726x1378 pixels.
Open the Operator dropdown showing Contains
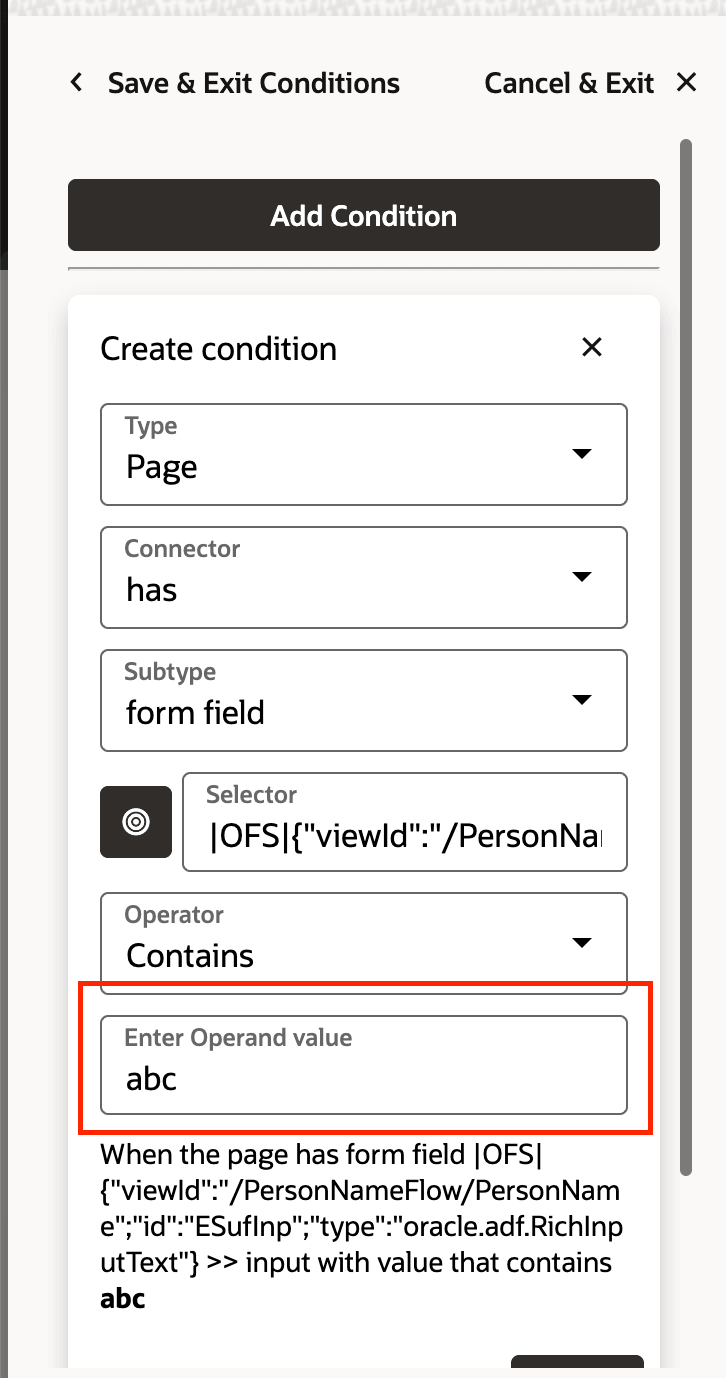pyautogui.click(x=364, y=943)
